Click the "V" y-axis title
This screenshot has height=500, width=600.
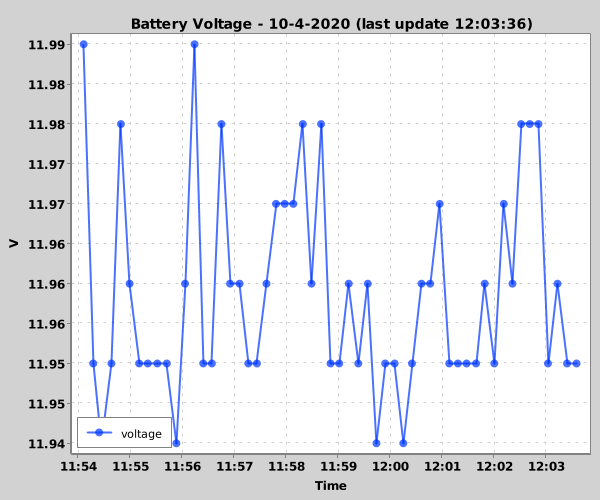(14, 243)
